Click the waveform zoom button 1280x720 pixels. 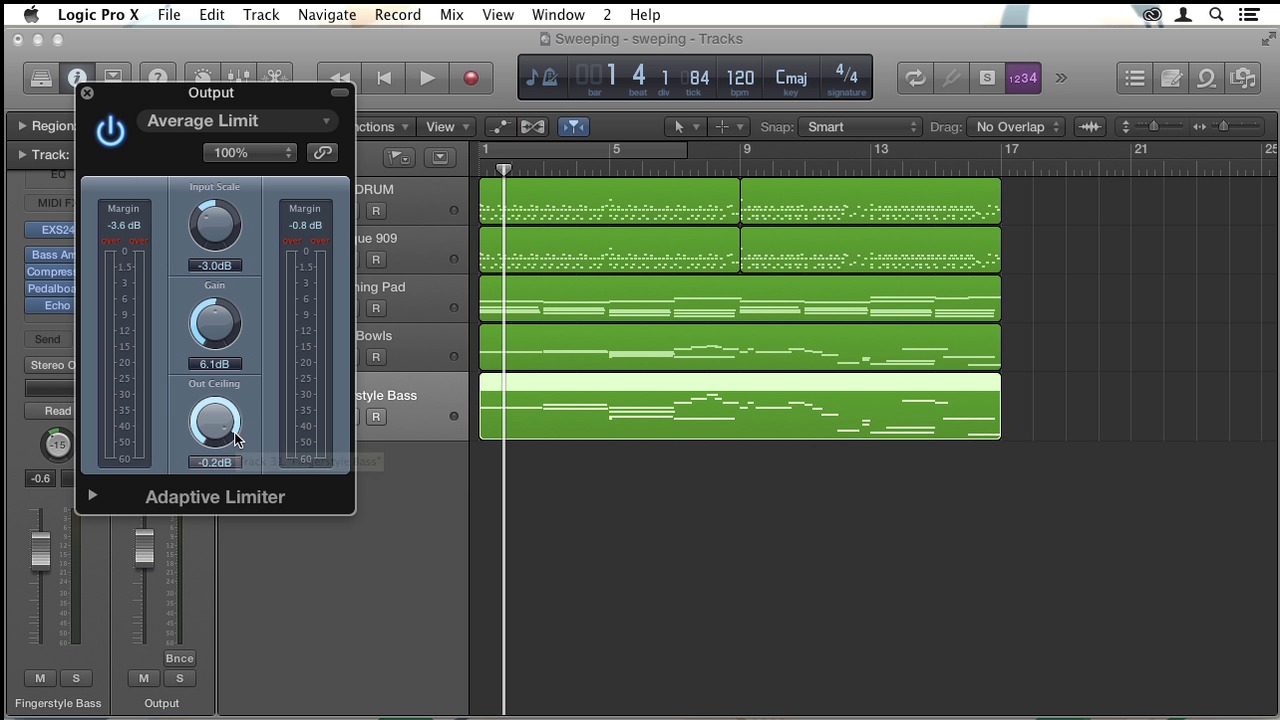(1090, 127)
